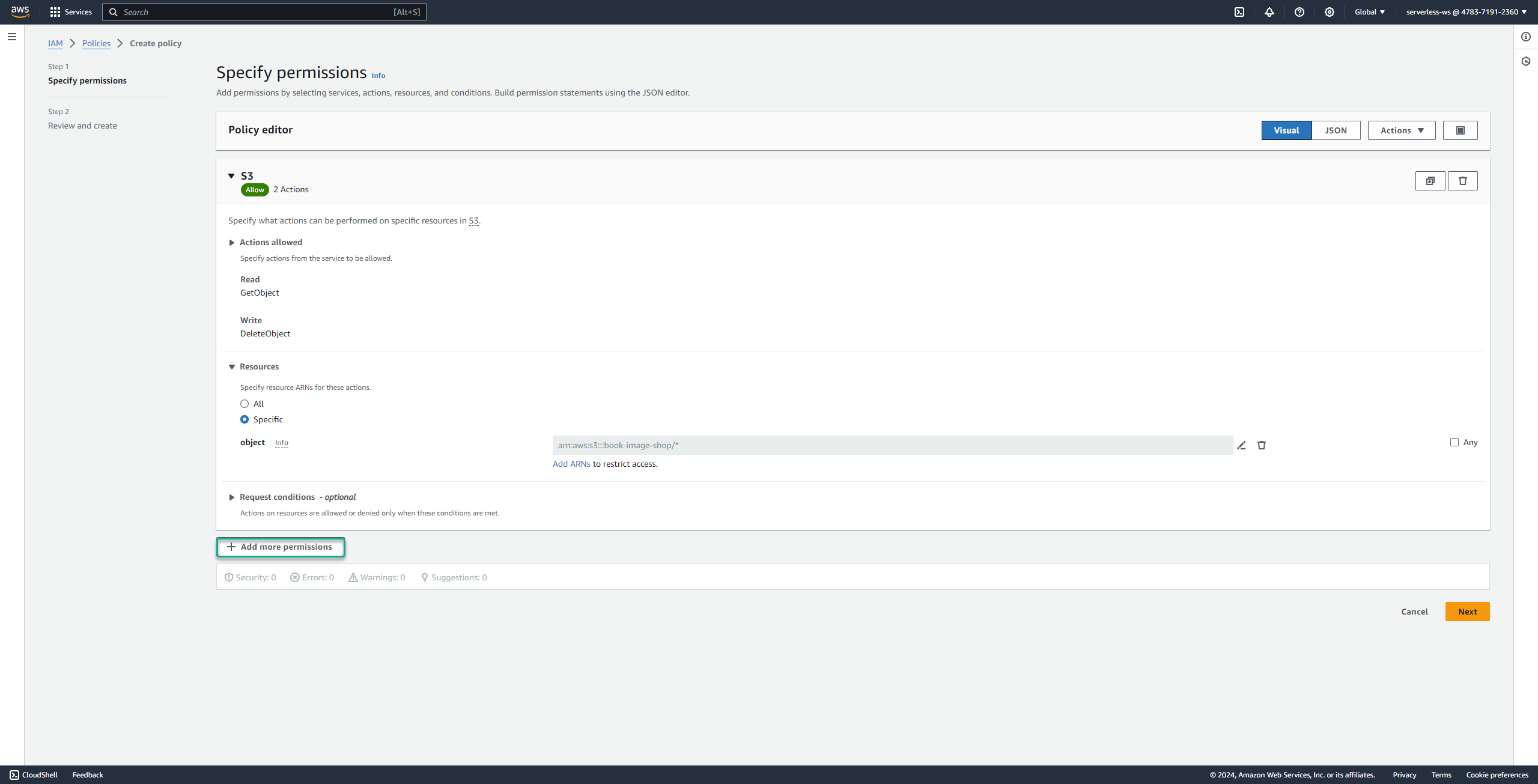Click the edit pencil icon for ARN
This screenshot has width=1538, height=784.
(x=1241, y=444)
